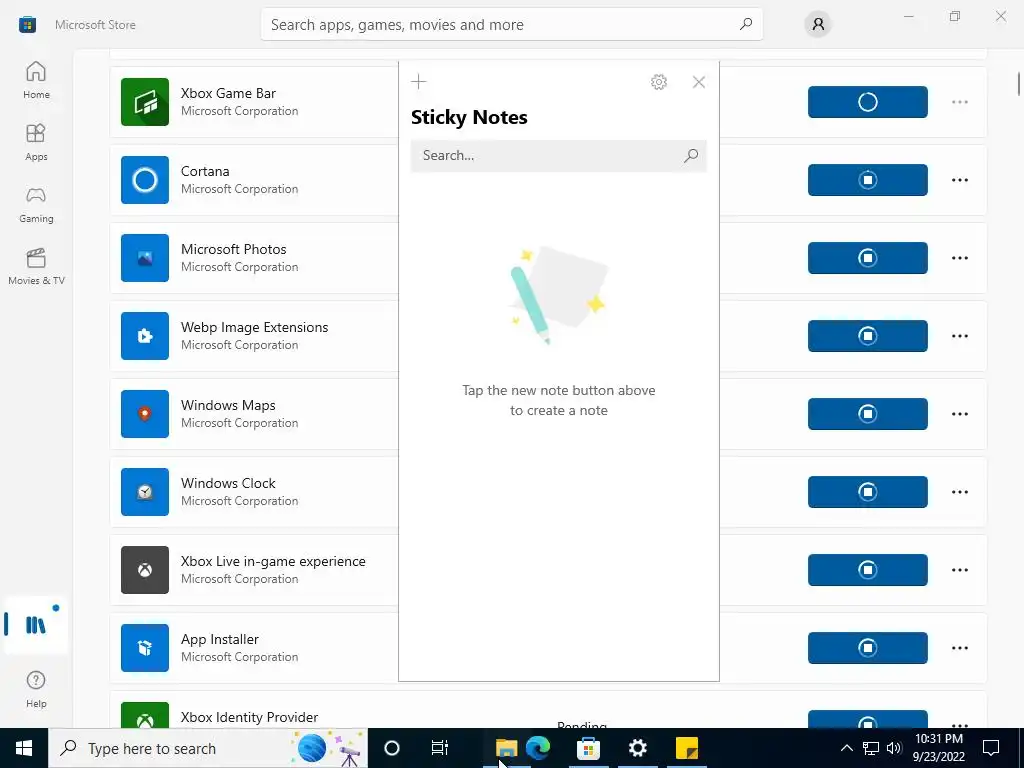This screenshot has height=768, width=1024.
Task: Open more options for Xbox Live in-game experience
Action: click(959, 570)
